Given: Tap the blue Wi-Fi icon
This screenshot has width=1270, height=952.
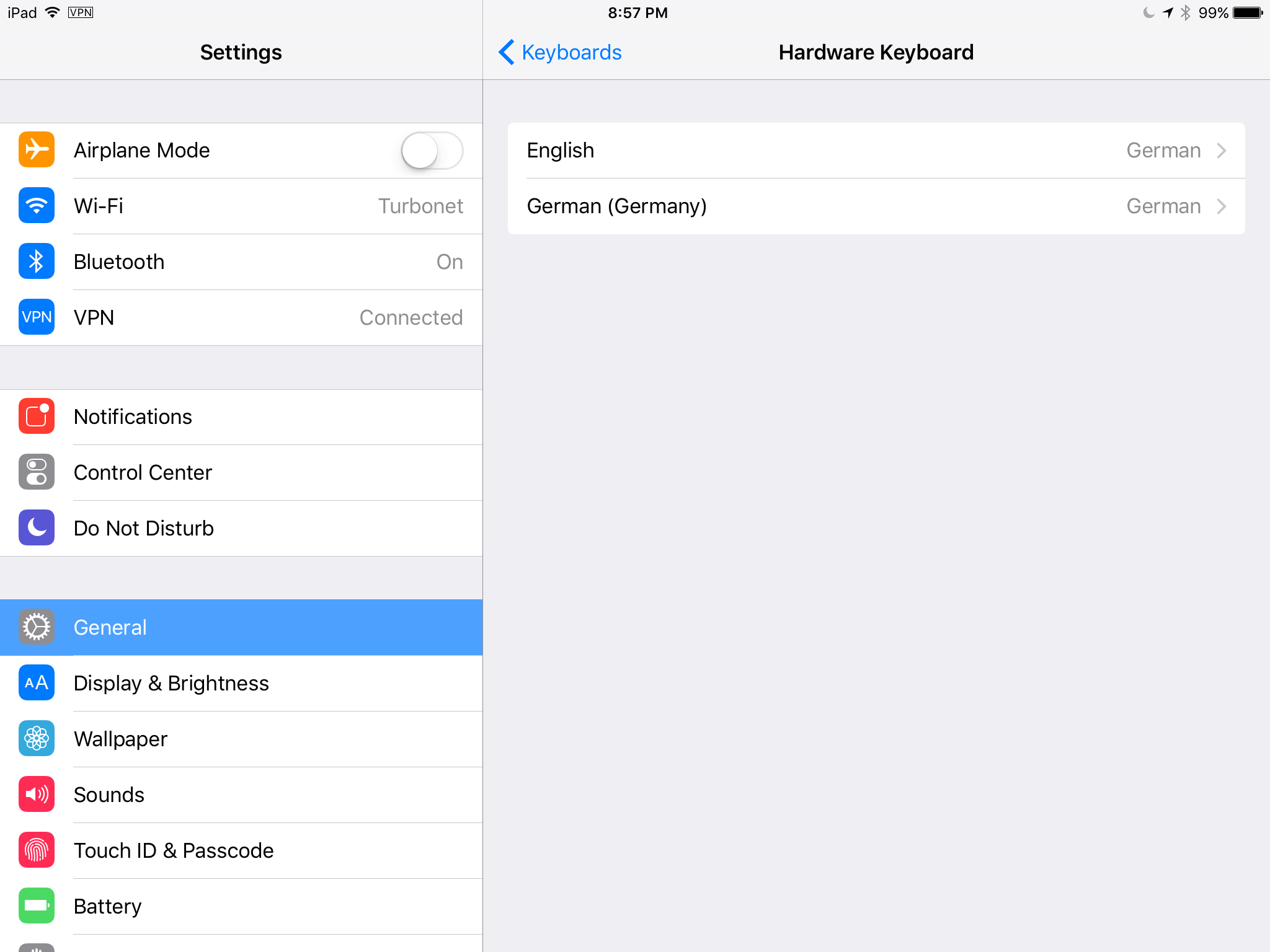Looking at the screenshot, I should pyautogui.click(x=37, y=206).
